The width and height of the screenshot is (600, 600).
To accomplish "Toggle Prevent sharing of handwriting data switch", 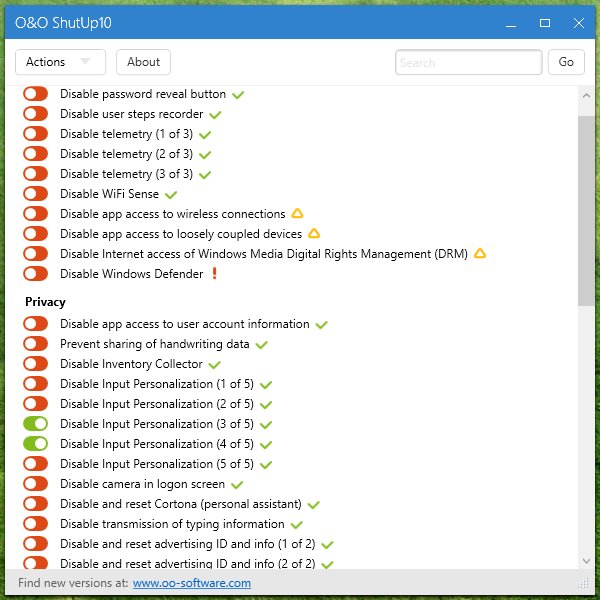I will click(x=36, y=344).
